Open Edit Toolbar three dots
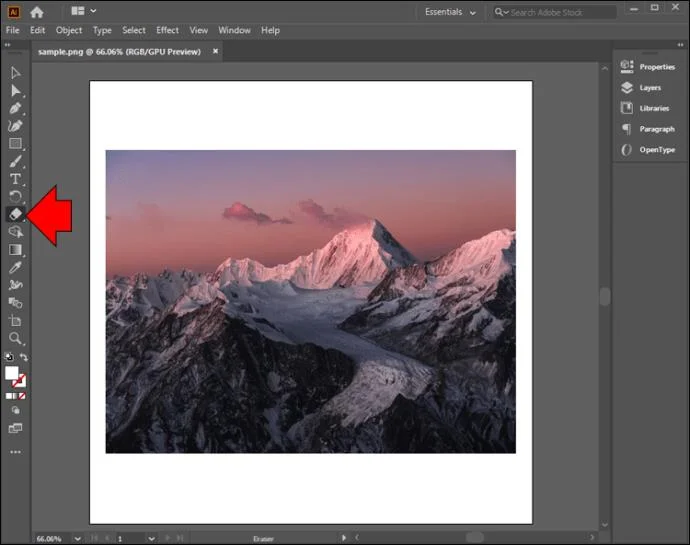Viewport: 690px width, 545px height. coord(15,452)
